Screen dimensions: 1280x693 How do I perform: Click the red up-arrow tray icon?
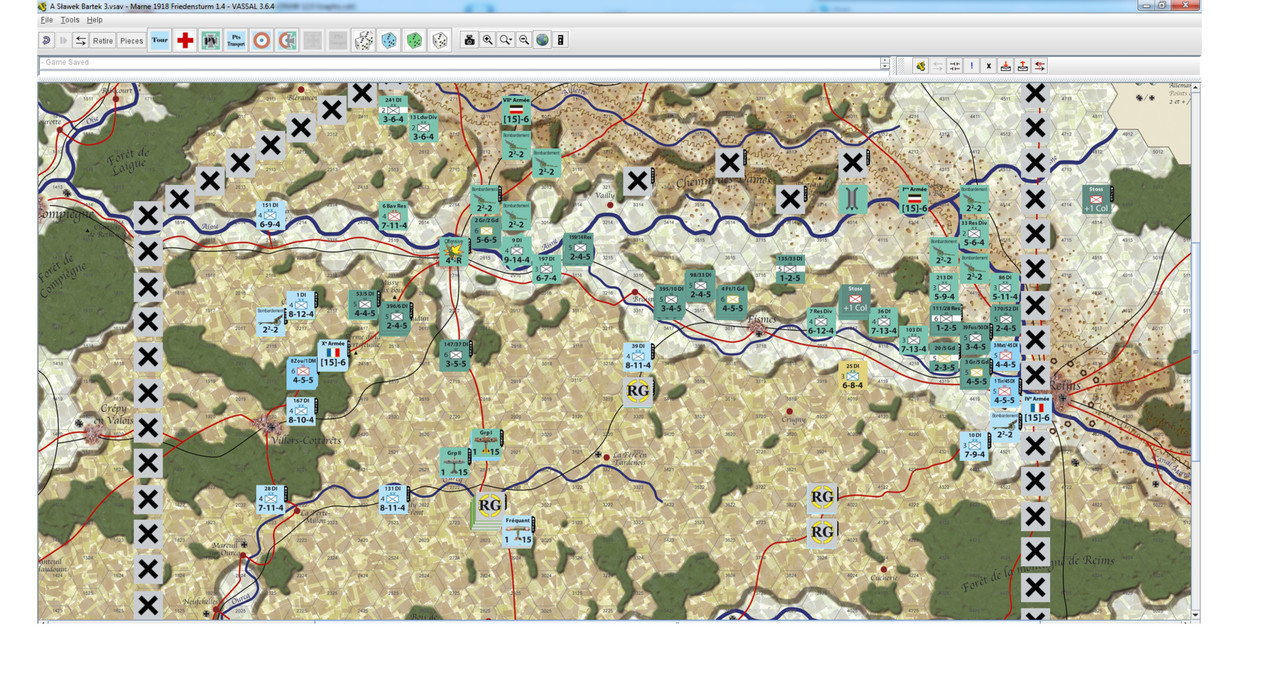pos(1023,66)
